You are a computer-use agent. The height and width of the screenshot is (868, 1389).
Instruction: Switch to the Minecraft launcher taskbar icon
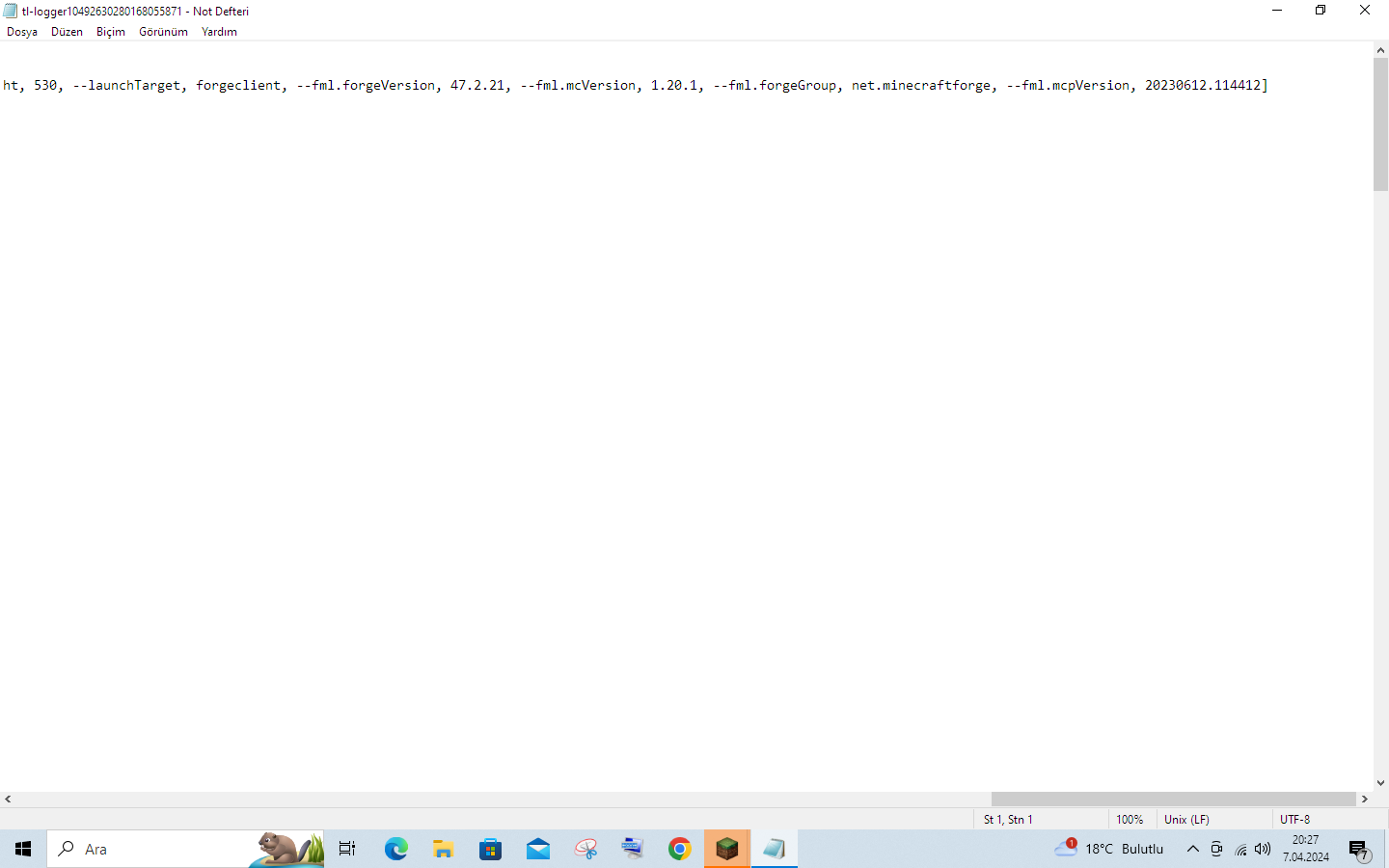click(726, 849)
